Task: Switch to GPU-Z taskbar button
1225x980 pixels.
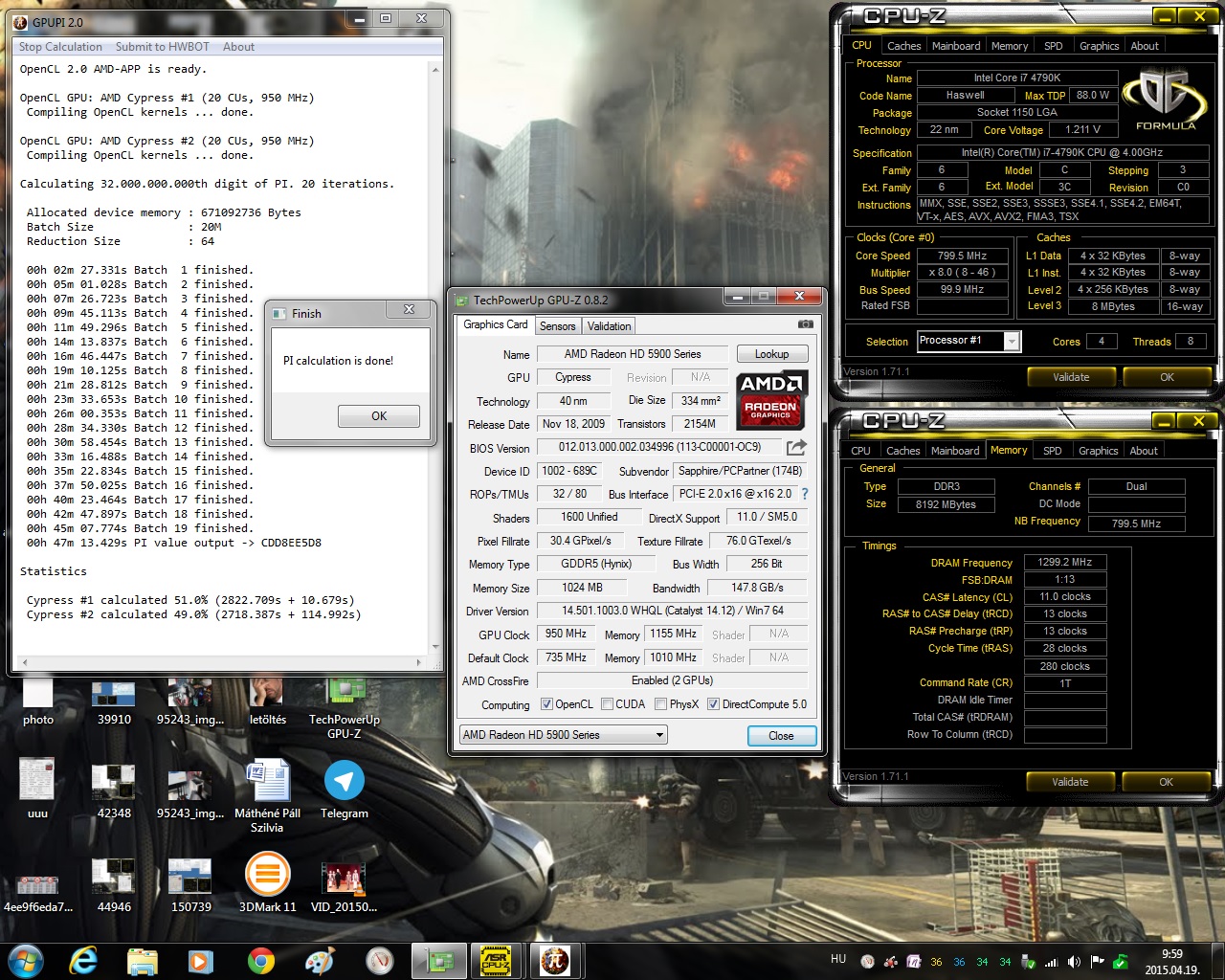Action: click(438, 961)
